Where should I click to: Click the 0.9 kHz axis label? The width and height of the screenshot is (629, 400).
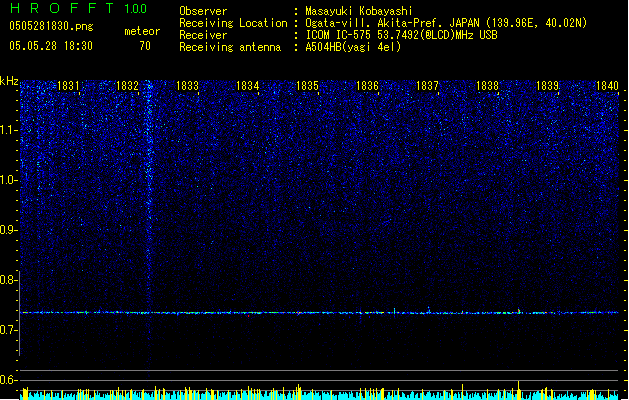coord(9,230)
